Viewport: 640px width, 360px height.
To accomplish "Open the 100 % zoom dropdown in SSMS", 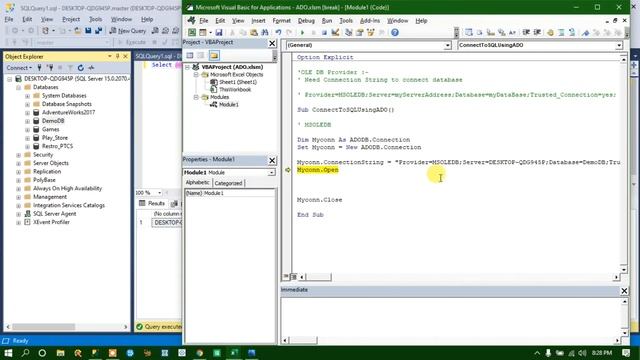I will [159, 192].
